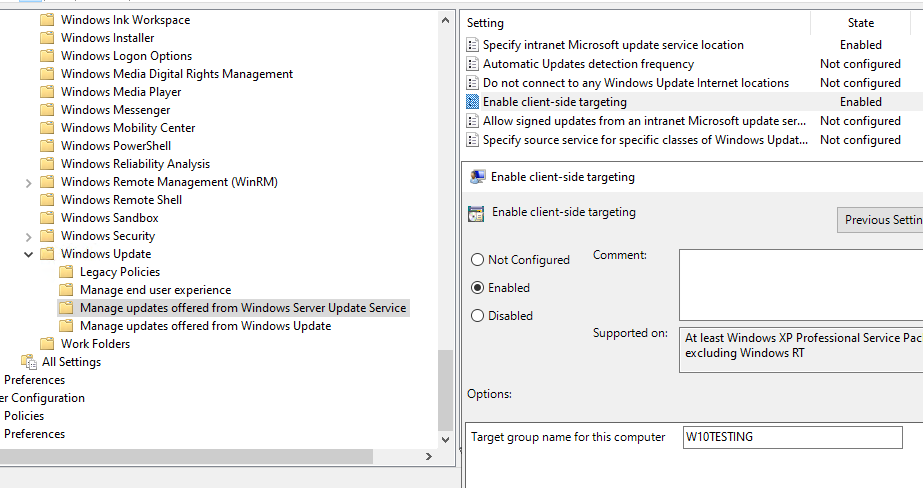Screen dimensions: 923x488
Task: Select the Not Configured radio button
Action: 477,260
